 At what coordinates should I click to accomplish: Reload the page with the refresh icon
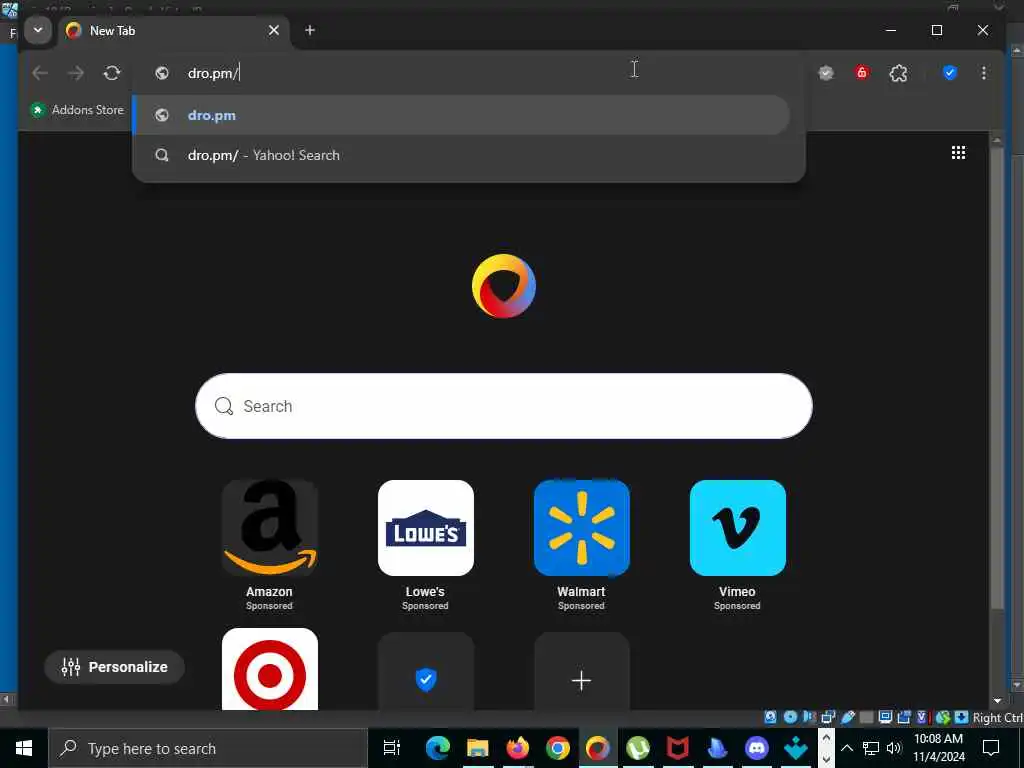(x=112, y=73)
